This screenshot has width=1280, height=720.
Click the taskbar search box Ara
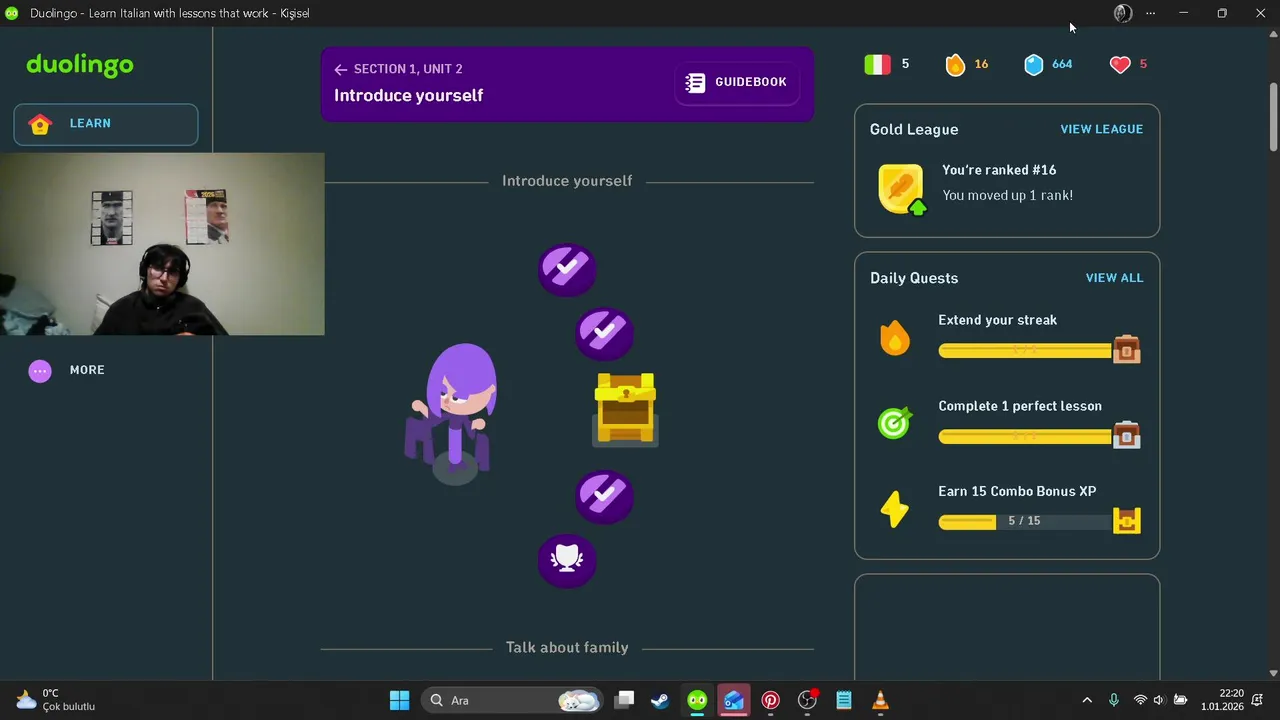pyautogui.click(x=514, y=700)
